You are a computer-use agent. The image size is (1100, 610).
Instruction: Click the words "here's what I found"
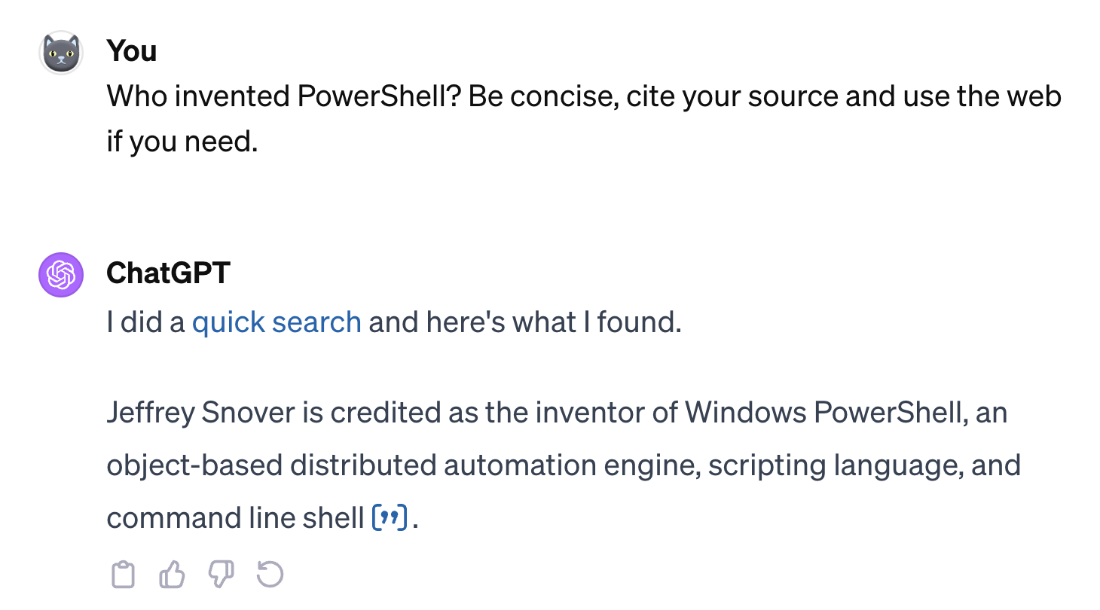(553, 322)
